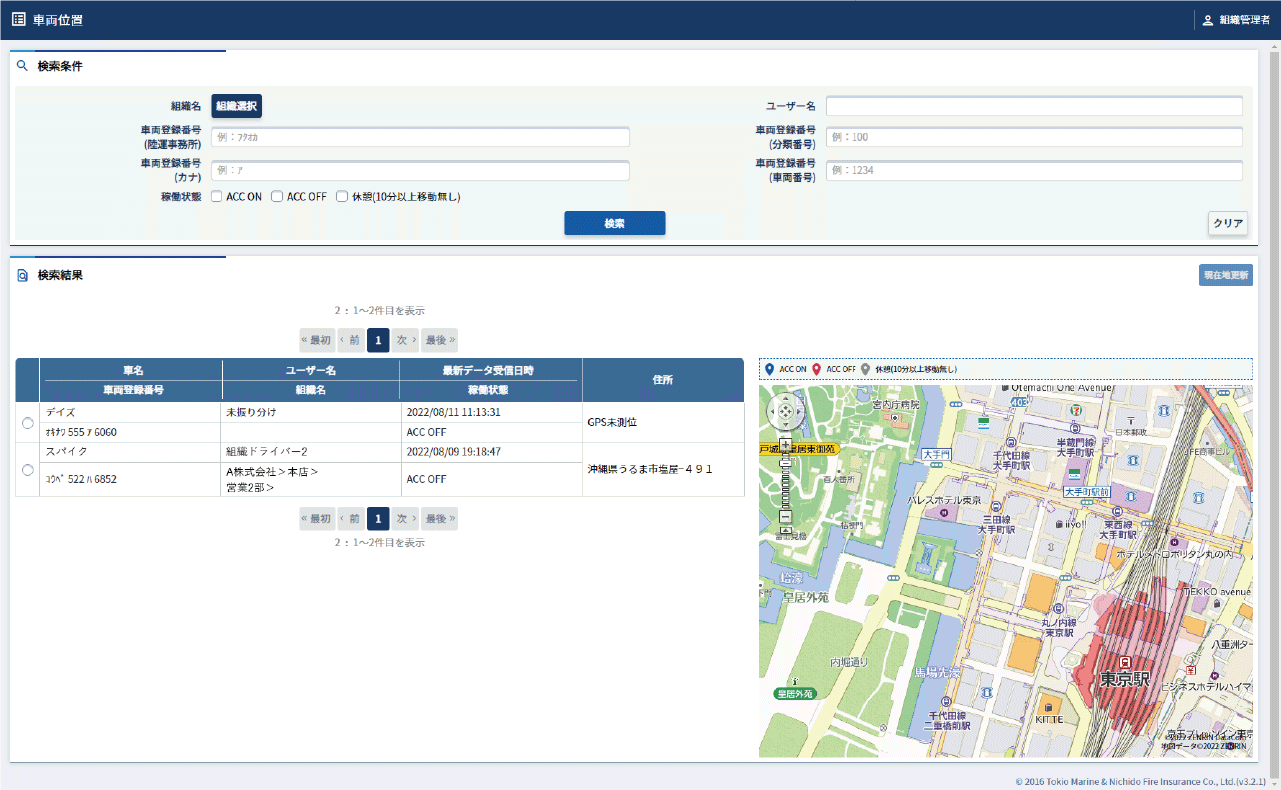1281x790 pixels.
Task: Open the 組織管理者 user account icon
Action: point(1207,20)
